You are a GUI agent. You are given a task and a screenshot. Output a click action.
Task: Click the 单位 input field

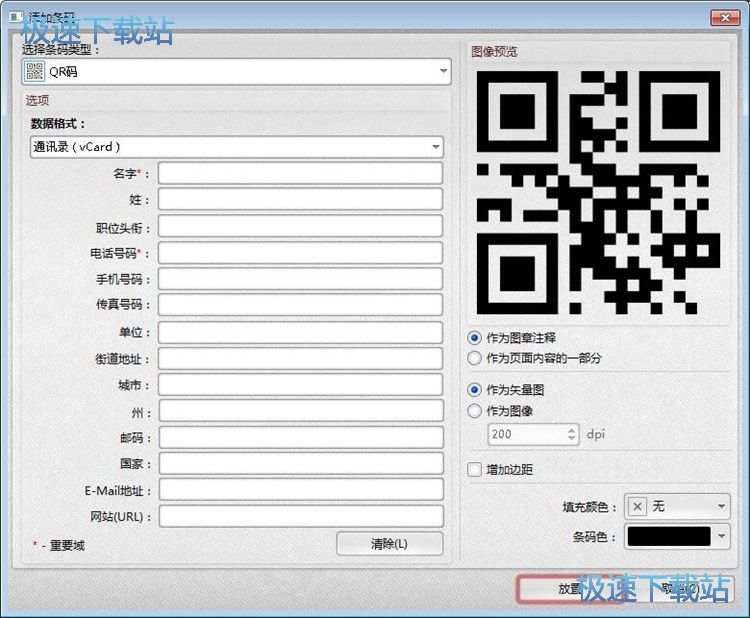[300, 332]
